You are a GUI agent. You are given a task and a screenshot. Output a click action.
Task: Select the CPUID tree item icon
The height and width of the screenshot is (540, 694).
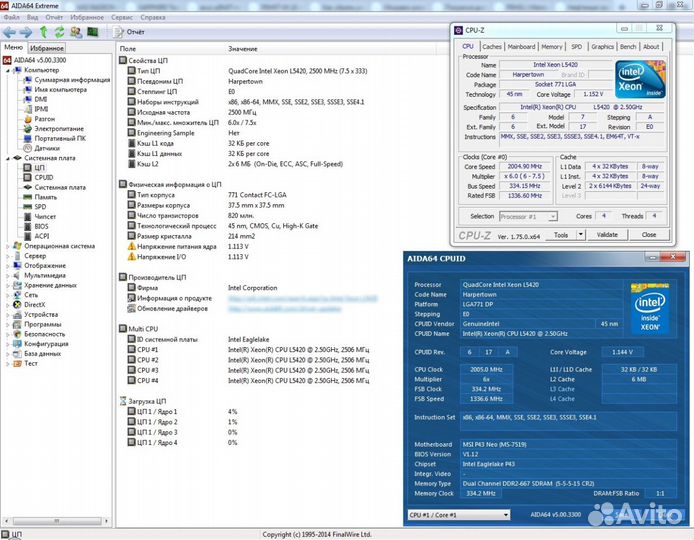click(27, 177)
